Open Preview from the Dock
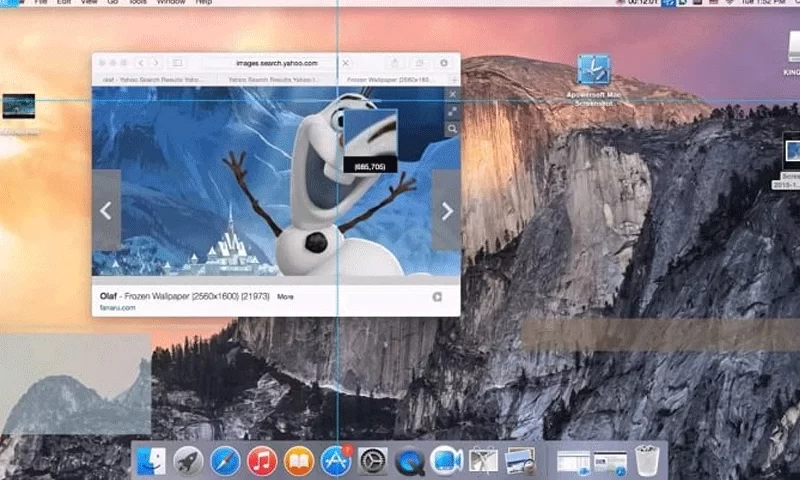 [520, 461]
